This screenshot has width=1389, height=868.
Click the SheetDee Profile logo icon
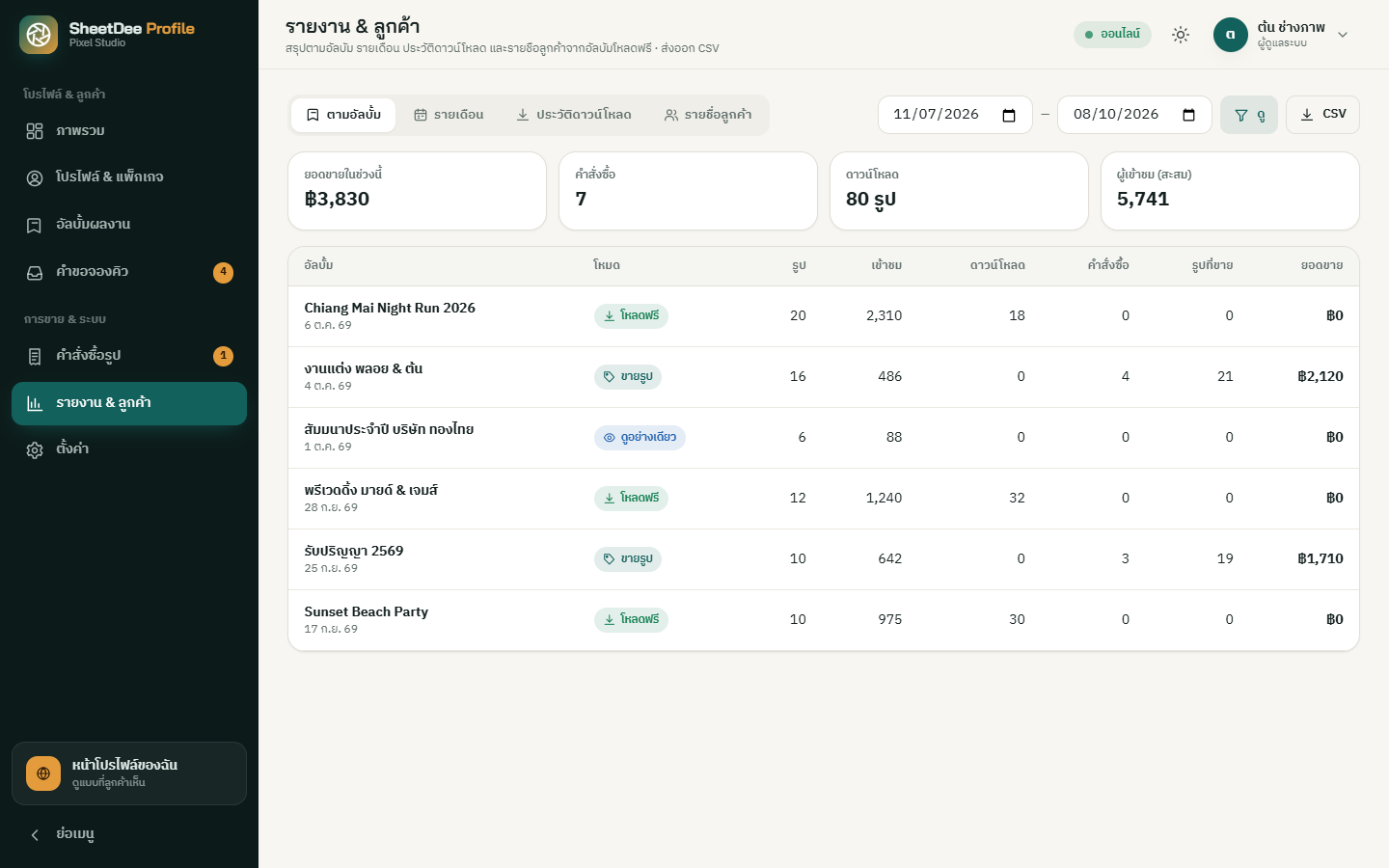tap(39, 35)
